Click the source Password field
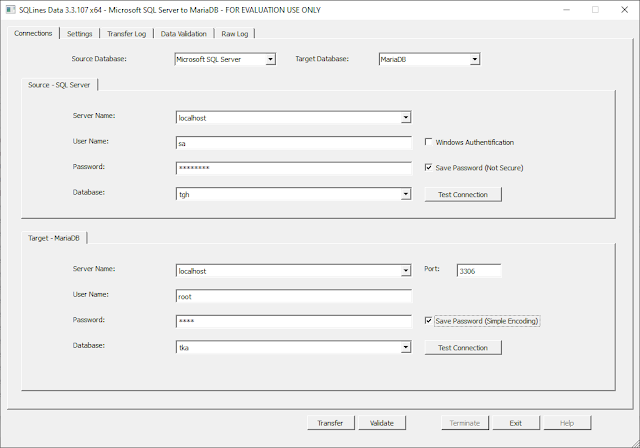 tap(294, 169)
